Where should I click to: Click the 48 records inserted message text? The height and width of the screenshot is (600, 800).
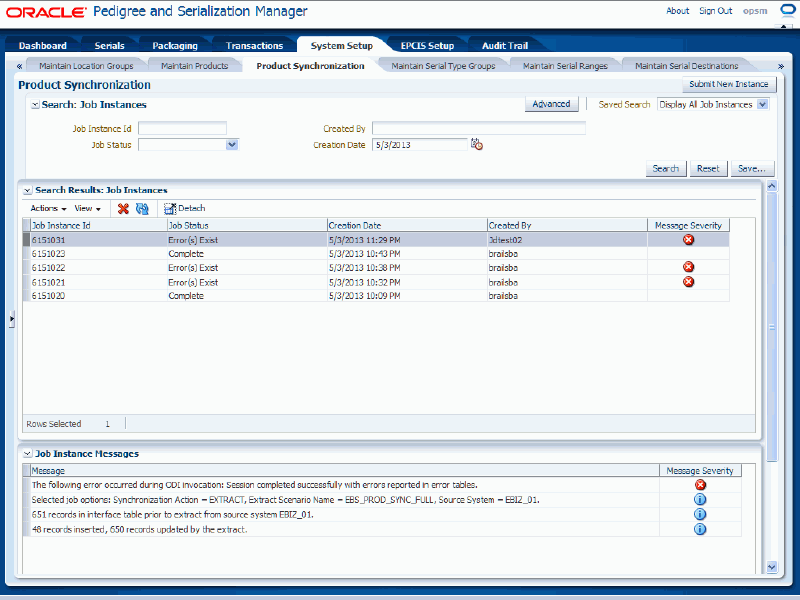click(139, 530)
